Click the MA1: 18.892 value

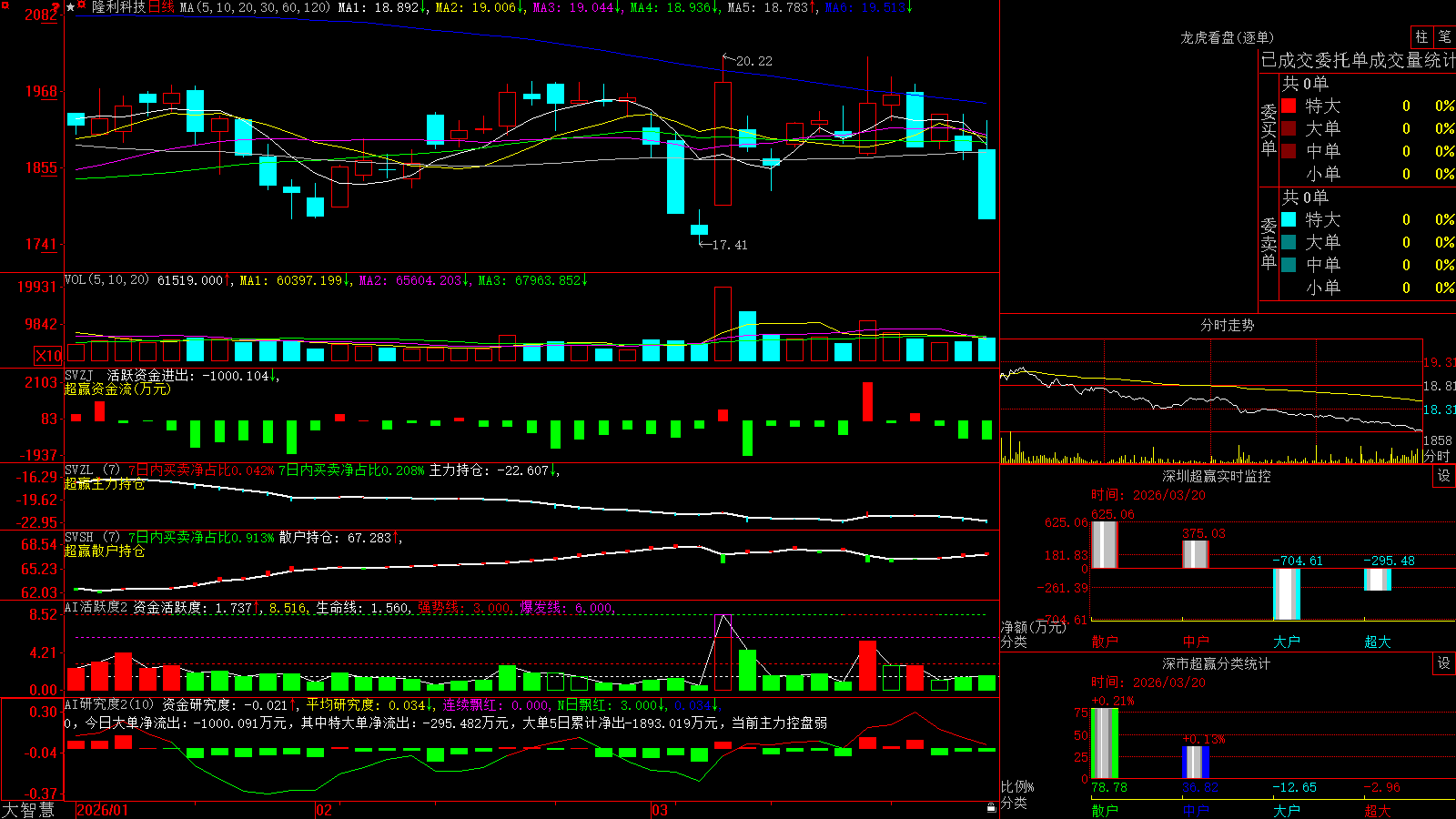pyautogui.click(x=378, y=7)
